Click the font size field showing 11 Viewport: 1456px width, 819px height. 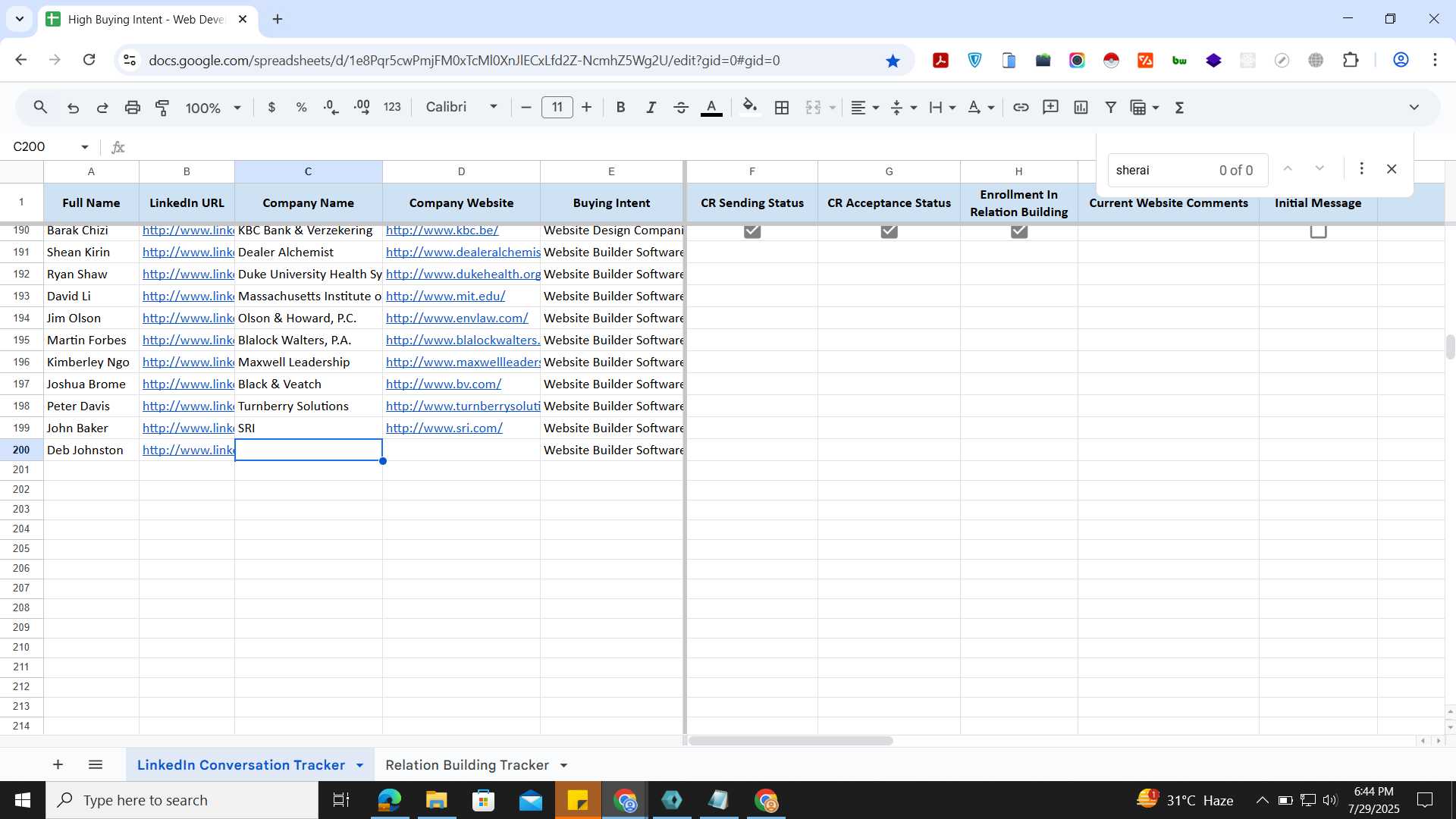557,108
